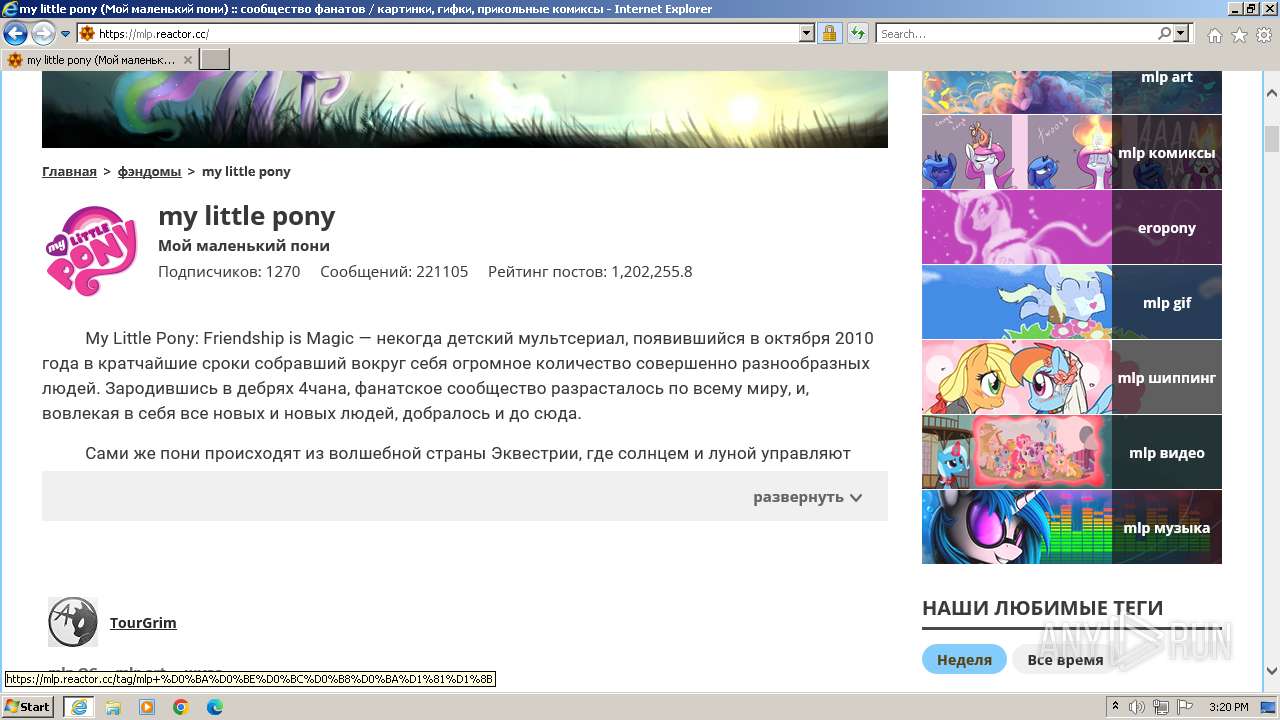
Task: Show hidden tray icons arrow
Action: 1116,707
